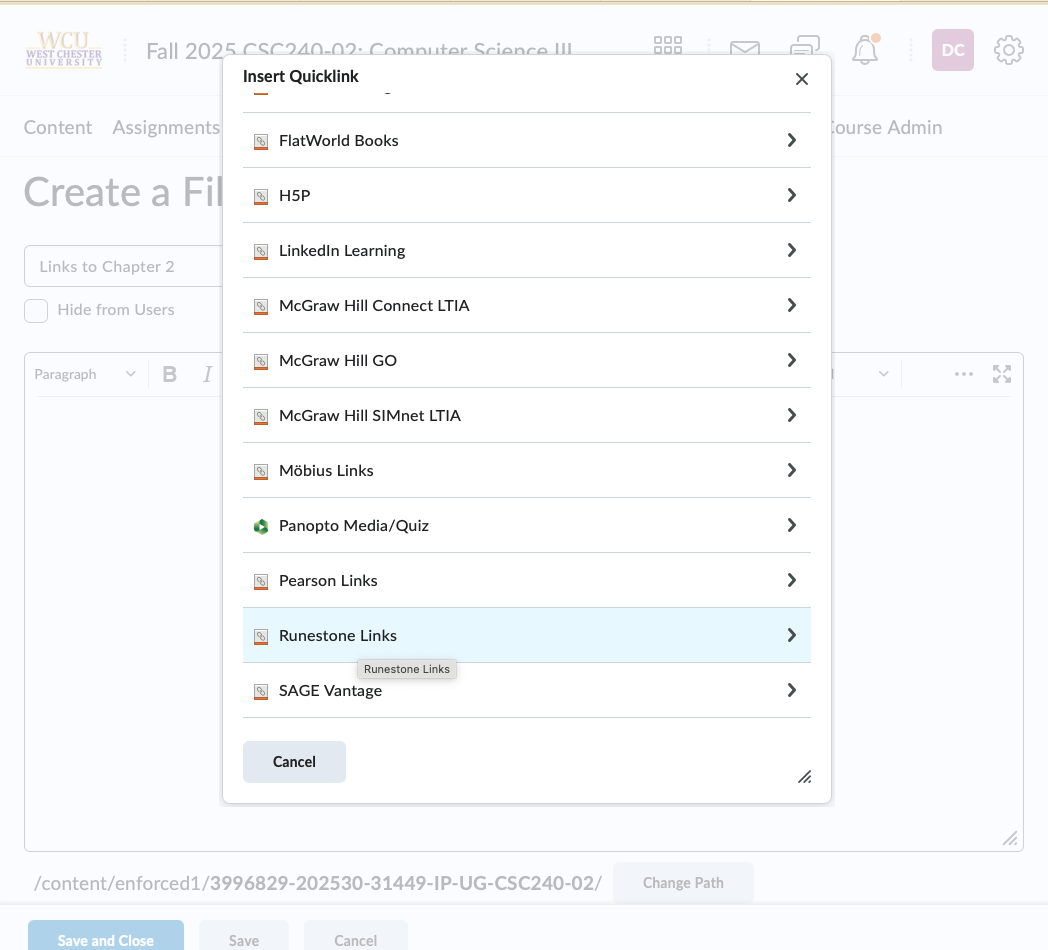
Task: Expand the Runestone Links chevron
Action: click(x=791, y=635)
